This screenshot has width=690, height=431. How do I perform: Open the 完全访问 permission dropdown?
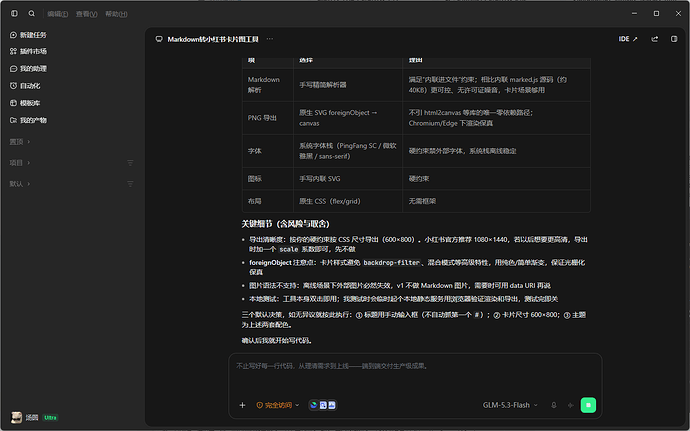pyautogui.click(x=278, y=405)
